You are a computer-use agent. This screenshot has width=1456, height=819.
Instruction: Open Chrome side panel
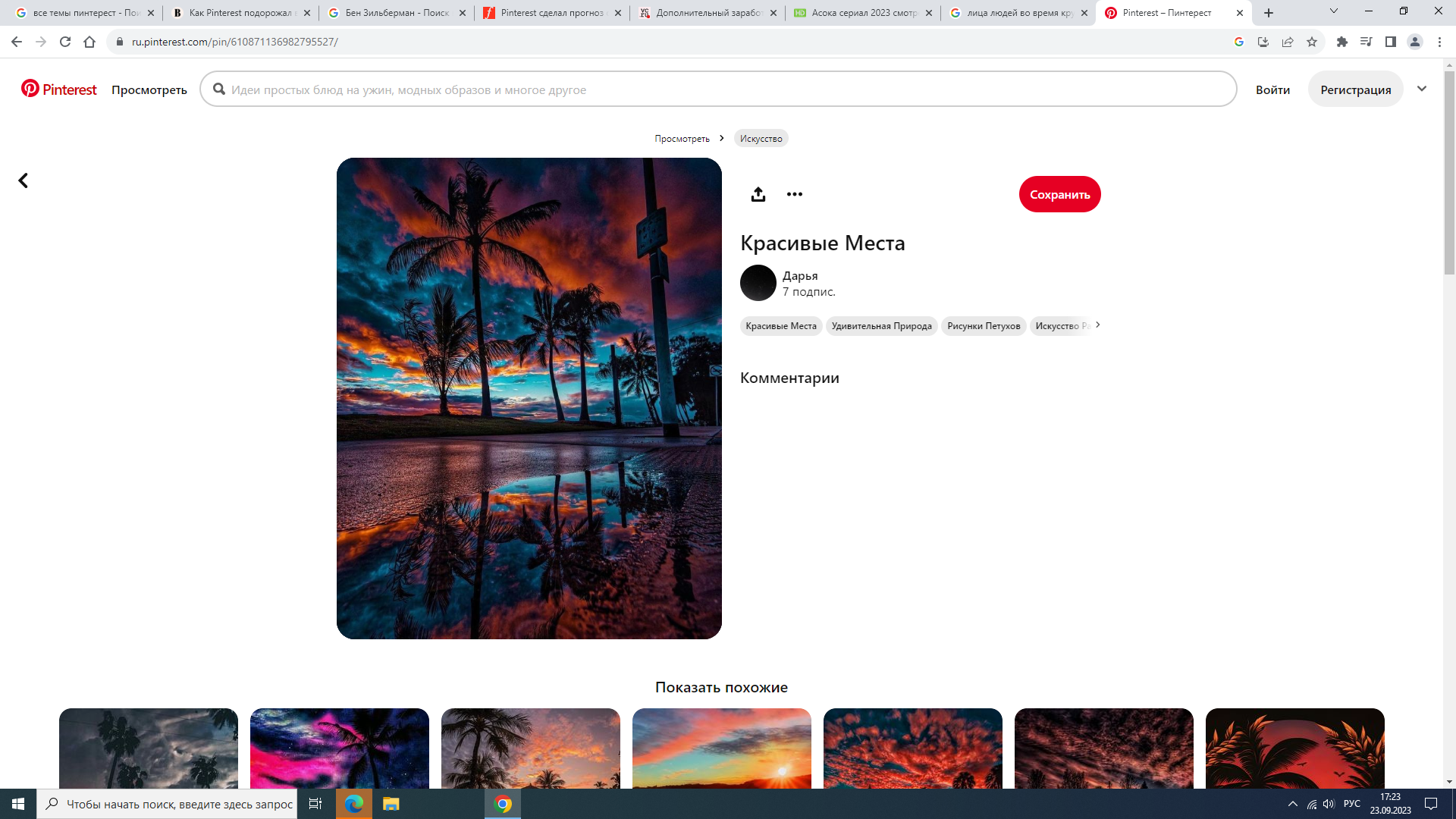pyautogui.click(x=1391, y=42)
